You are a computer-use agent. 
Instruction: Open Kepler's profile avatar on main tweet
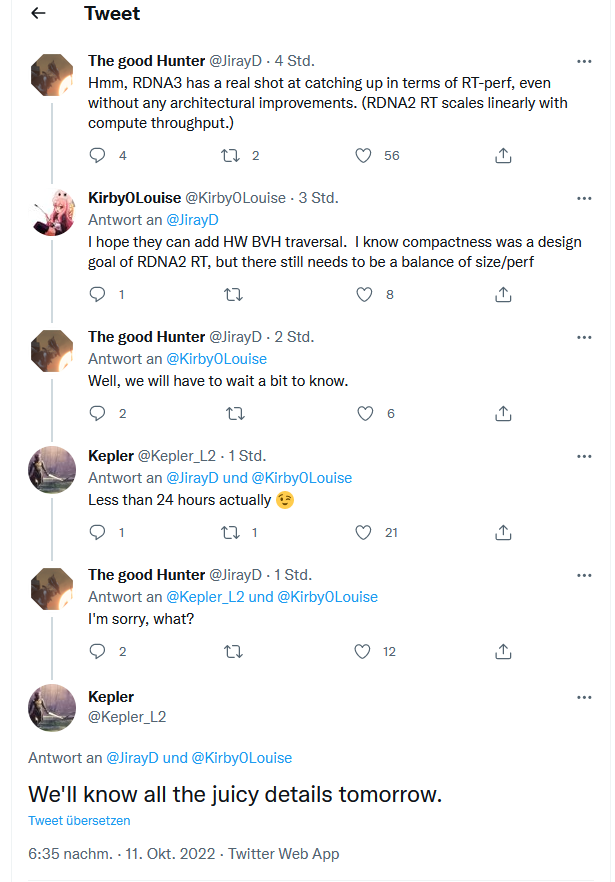pyautogui.click(x=52, y=708)
